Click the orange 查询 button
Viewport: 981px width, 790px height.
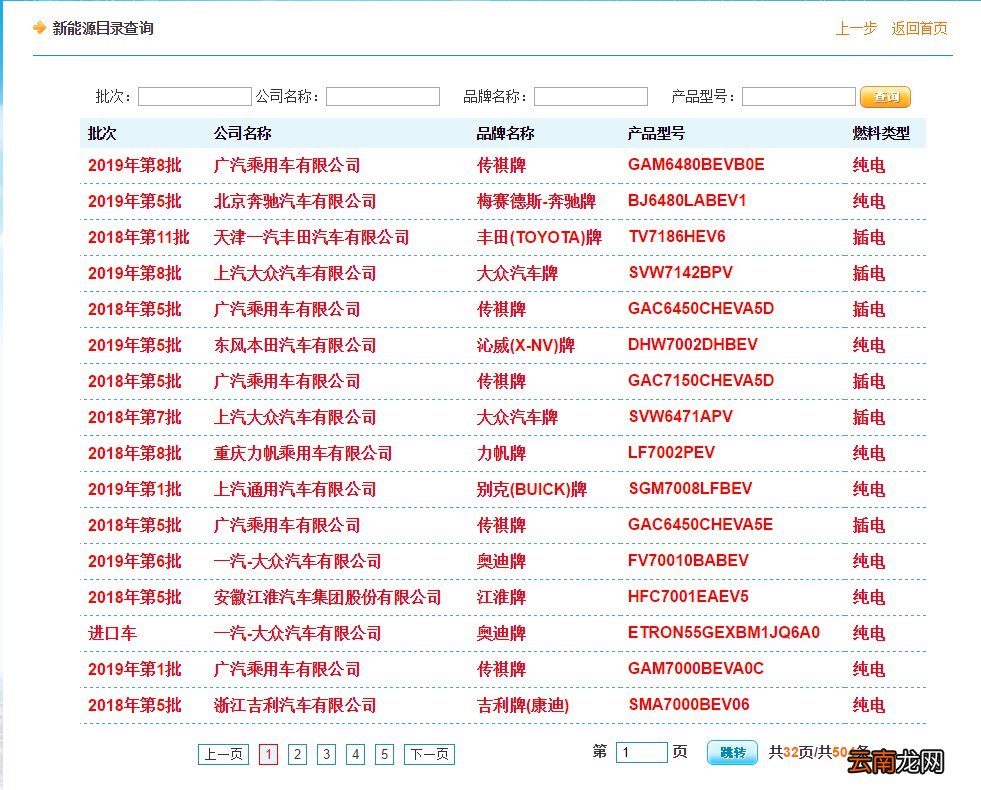coord(885,97)
